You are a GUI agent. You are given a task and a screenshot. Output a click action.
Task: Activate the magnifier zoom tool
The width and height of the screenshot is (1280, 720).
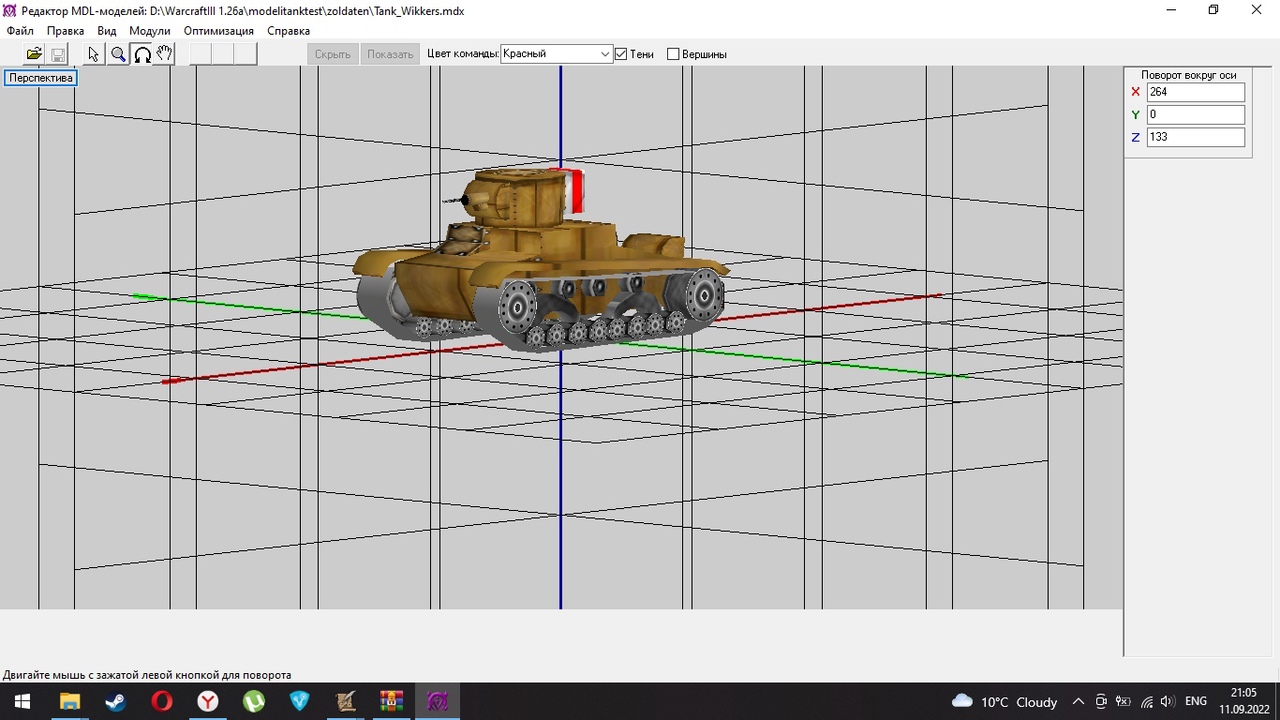(118, 54)
